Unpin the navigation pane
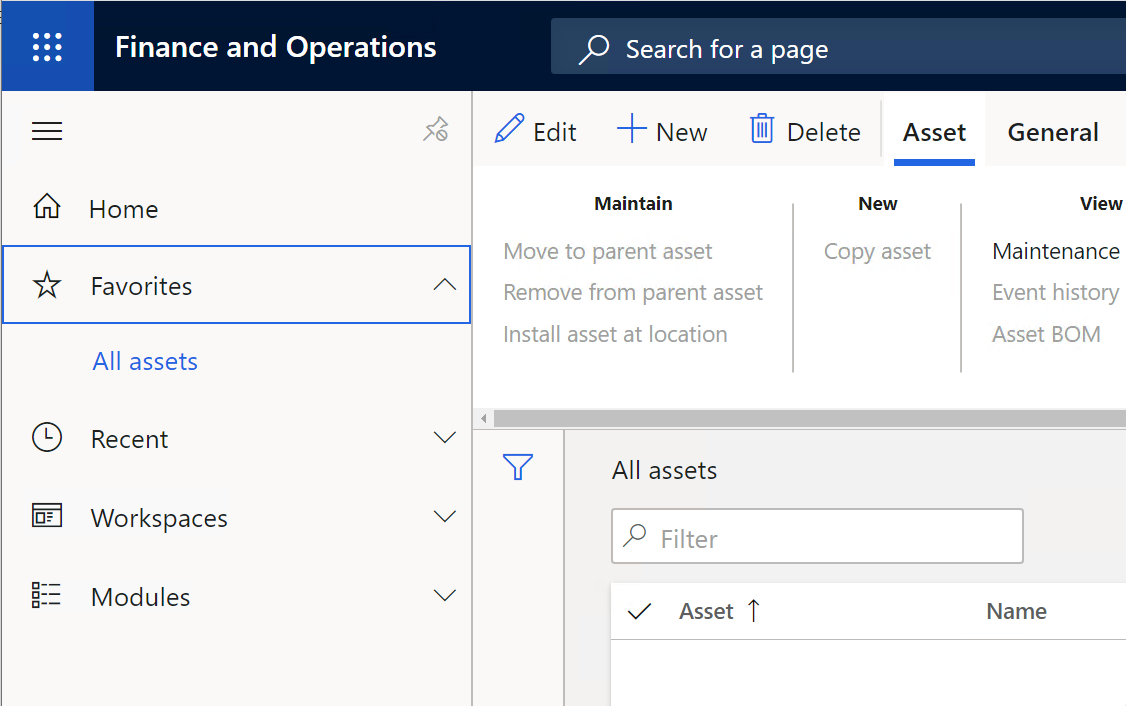The height and width of the screenshot is (706, 1126). tap(436, 130)
